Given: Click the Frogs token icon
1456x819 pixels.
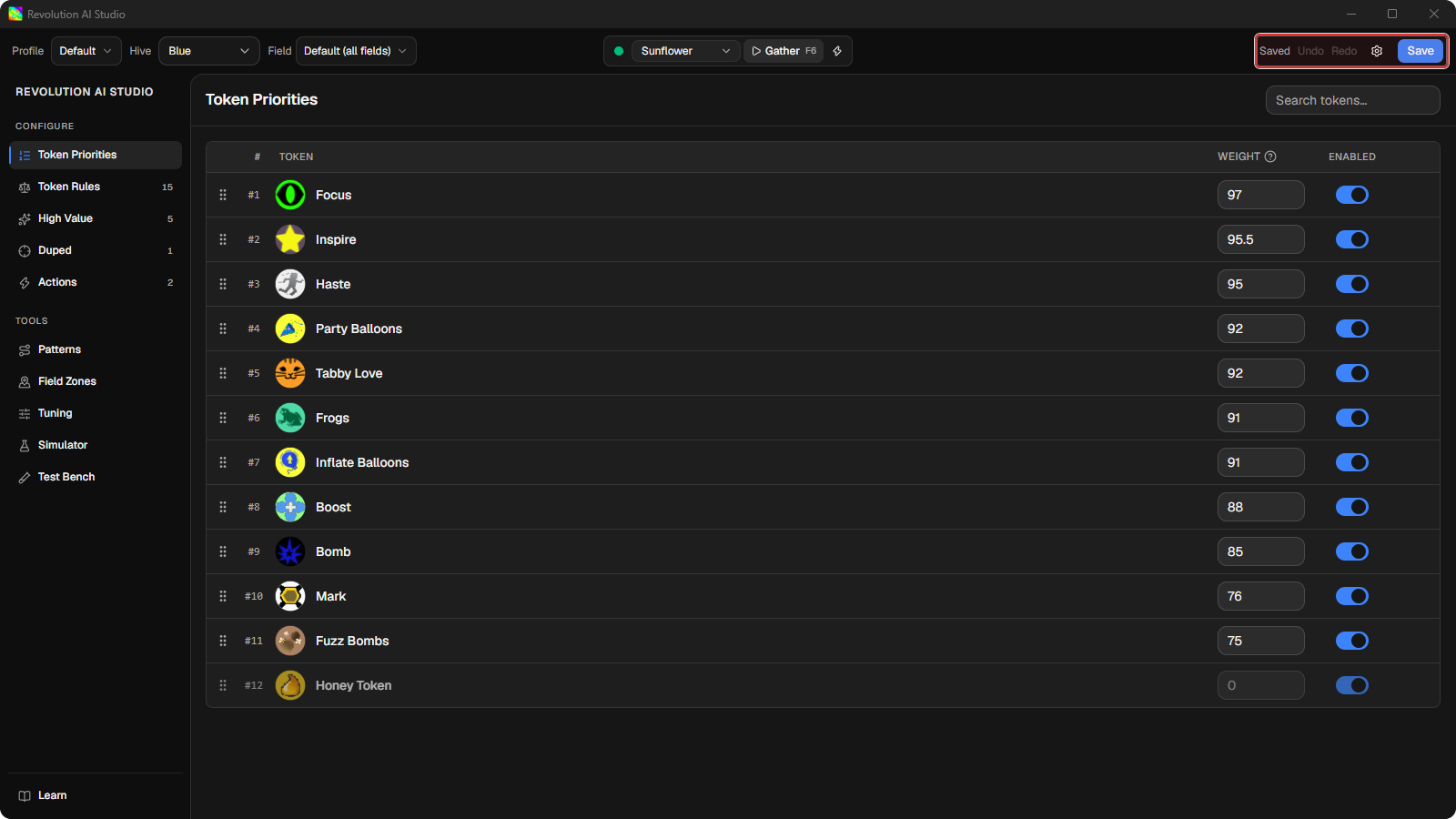Looking at the screenshot, I should (290, 418).
